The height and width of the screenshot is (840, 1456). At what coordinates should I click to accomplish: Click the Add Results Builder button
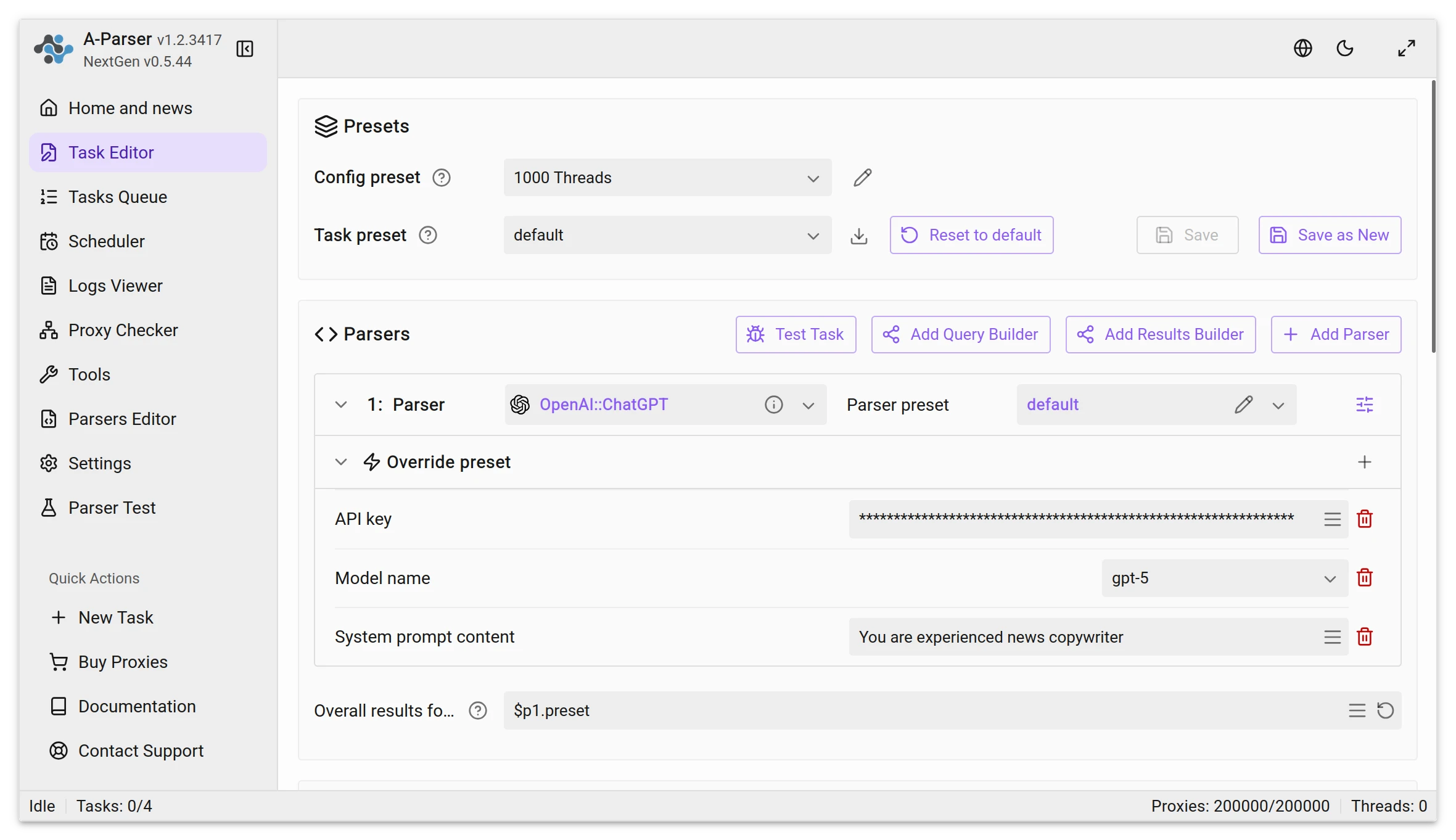coord(1161,334)
